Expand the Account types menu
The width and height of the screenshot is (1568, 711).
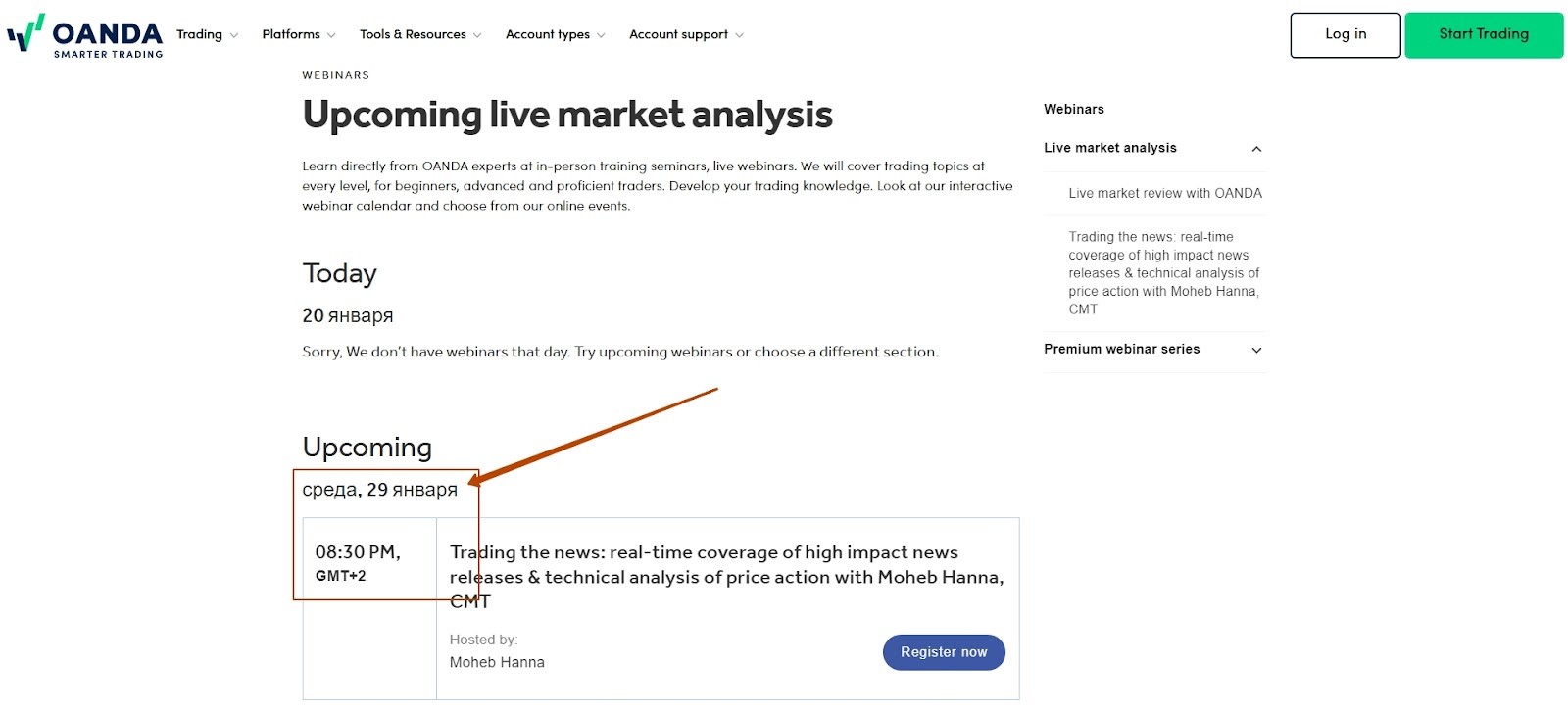tap(555, 34)
